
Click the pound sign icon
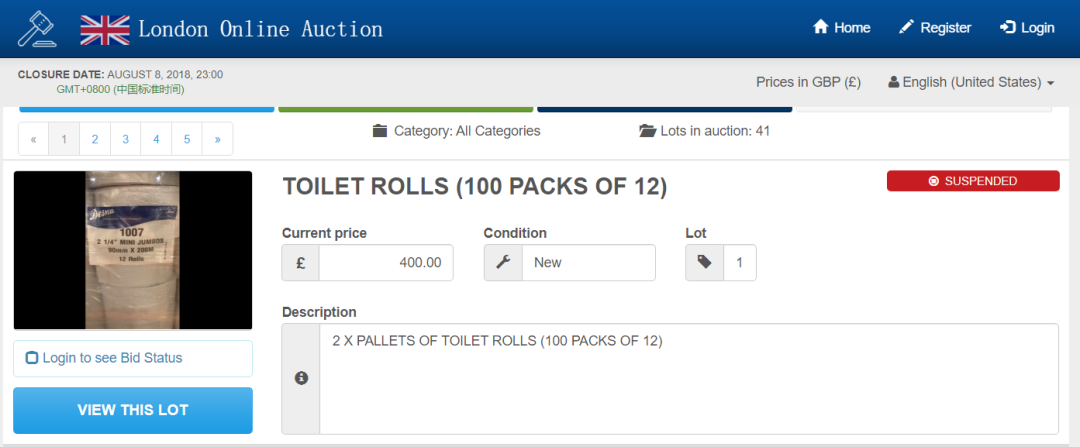[x=301, y=263]
